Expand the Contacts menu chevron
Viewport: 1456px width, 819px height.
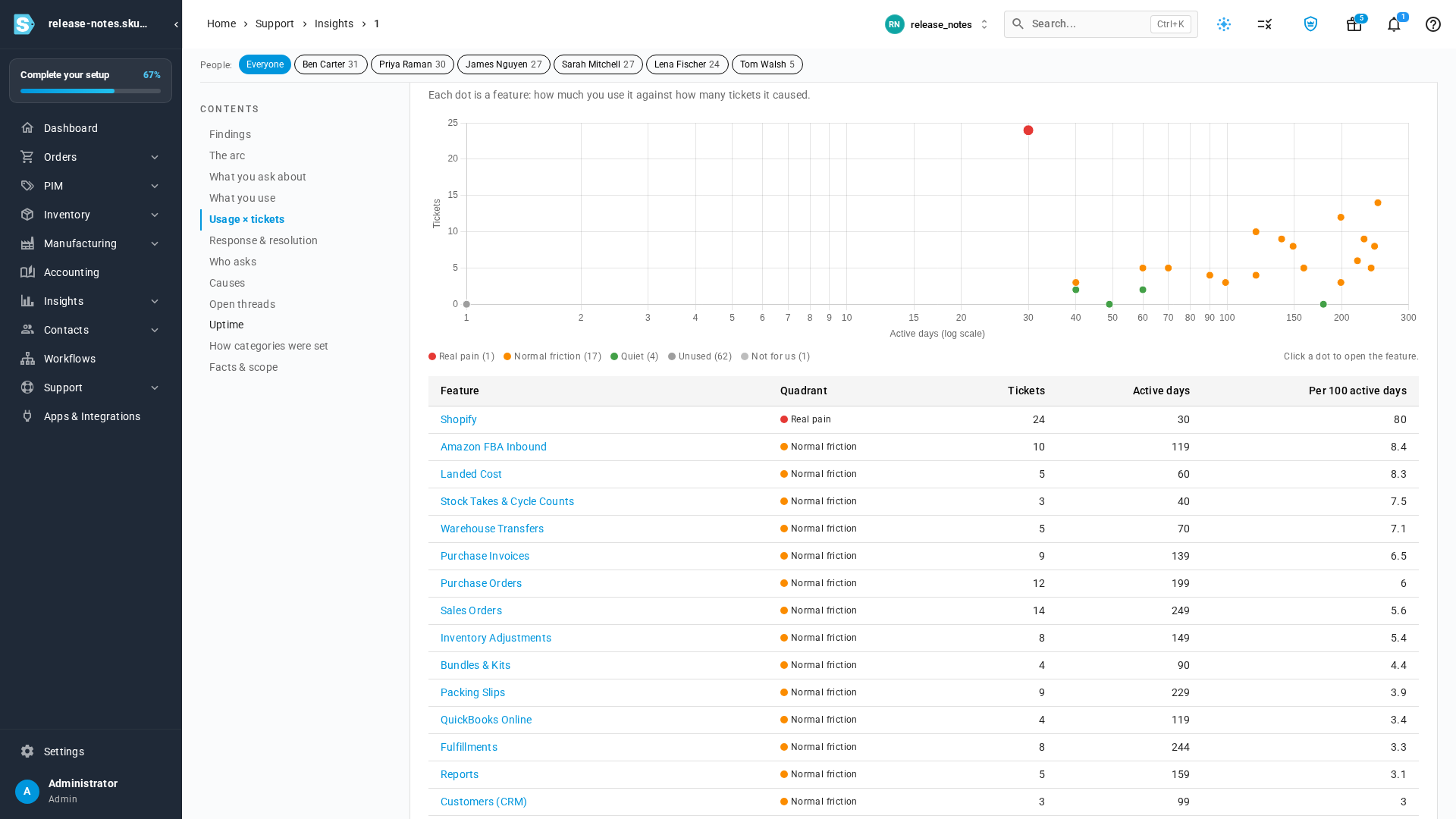(x=155, y=330)
